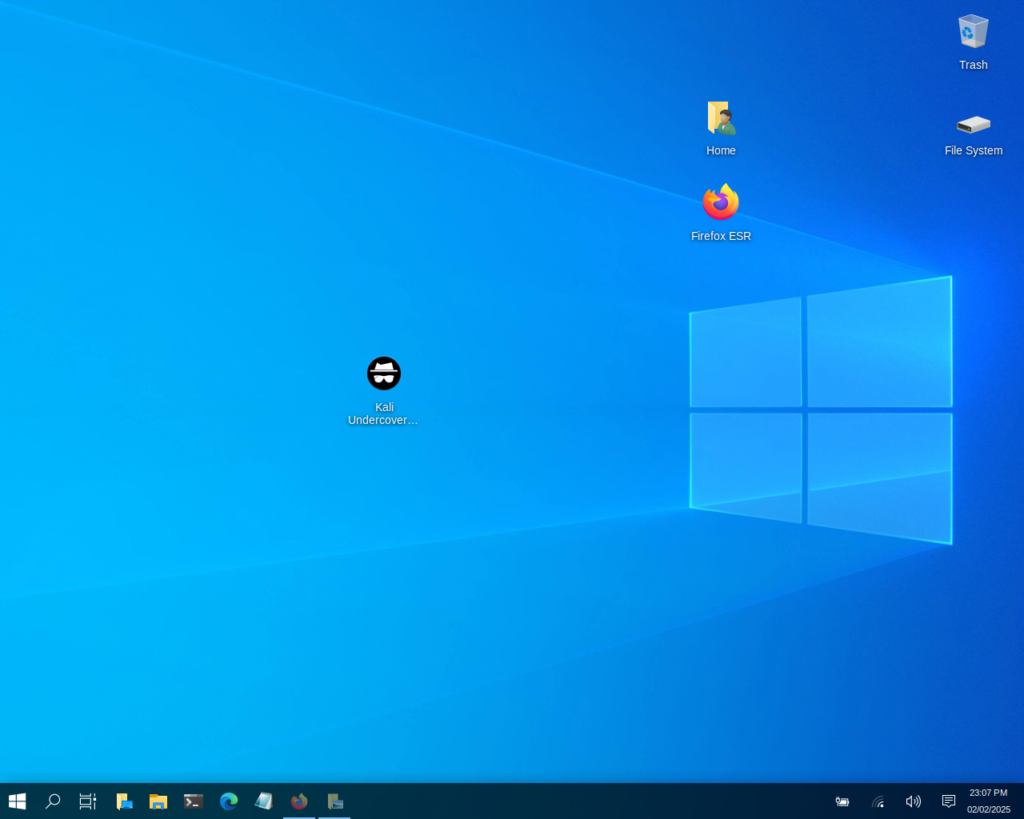Open the notifications action center icon
This screenshot has height=819, width=1024.
(948, 801)
